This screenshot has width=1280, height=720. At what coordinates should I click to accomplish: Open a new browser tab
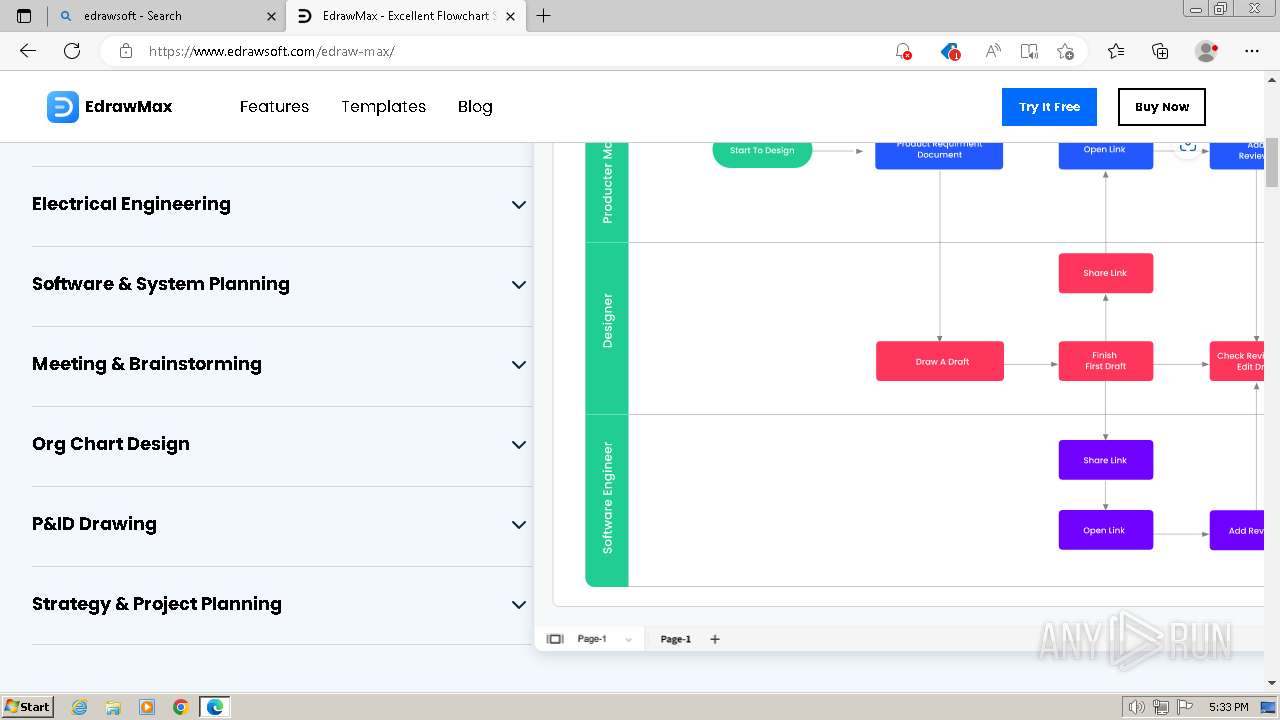544,16
